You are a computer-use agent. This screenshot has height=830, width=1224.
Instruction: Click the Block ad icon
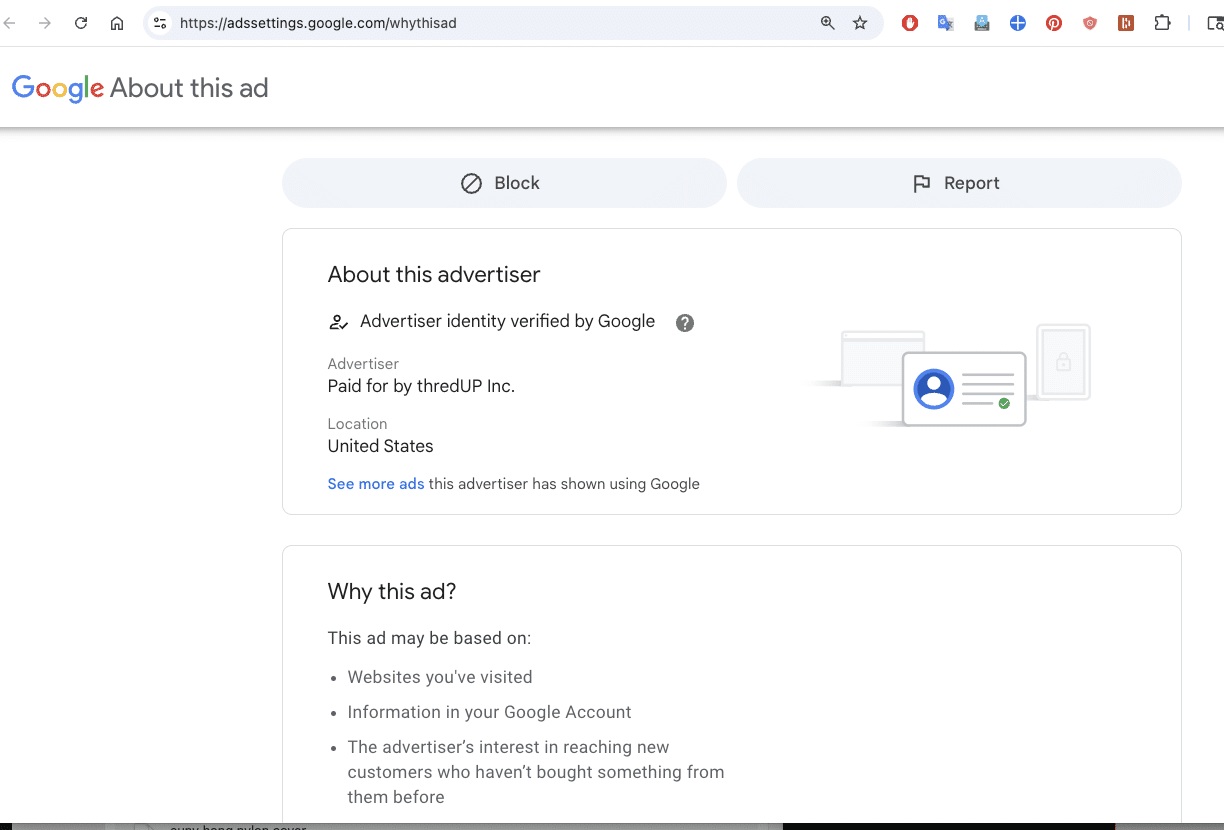[470, 183]
